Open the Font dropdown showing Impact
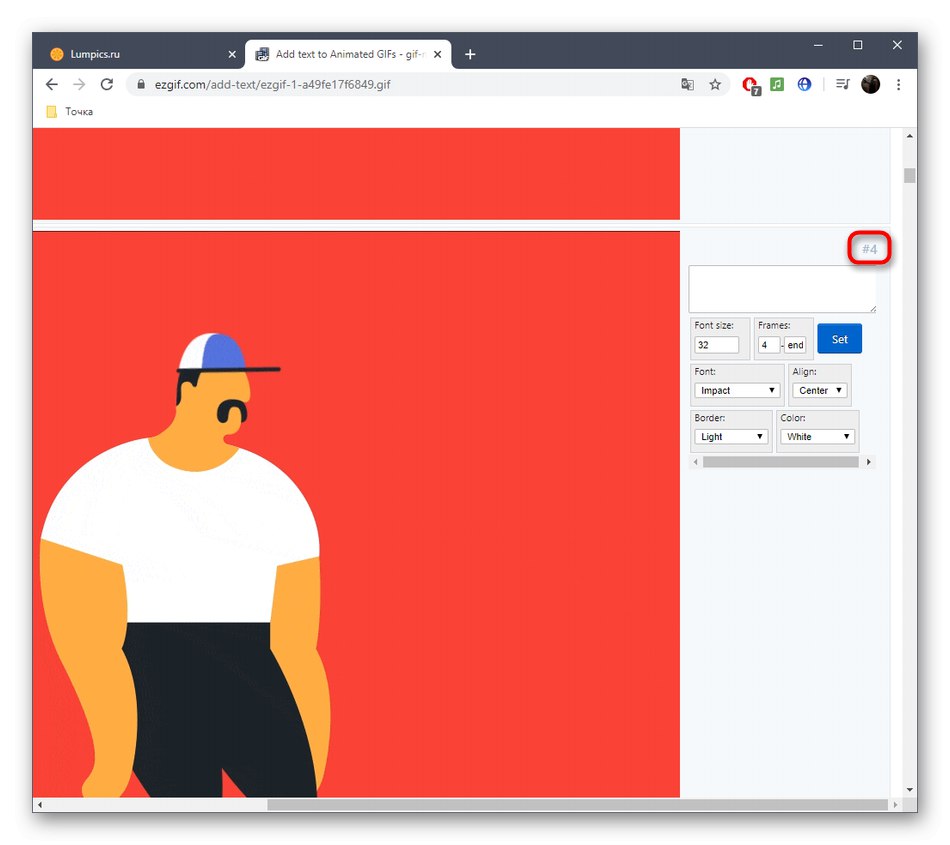 pyautogui.click(x=737, y=390)
